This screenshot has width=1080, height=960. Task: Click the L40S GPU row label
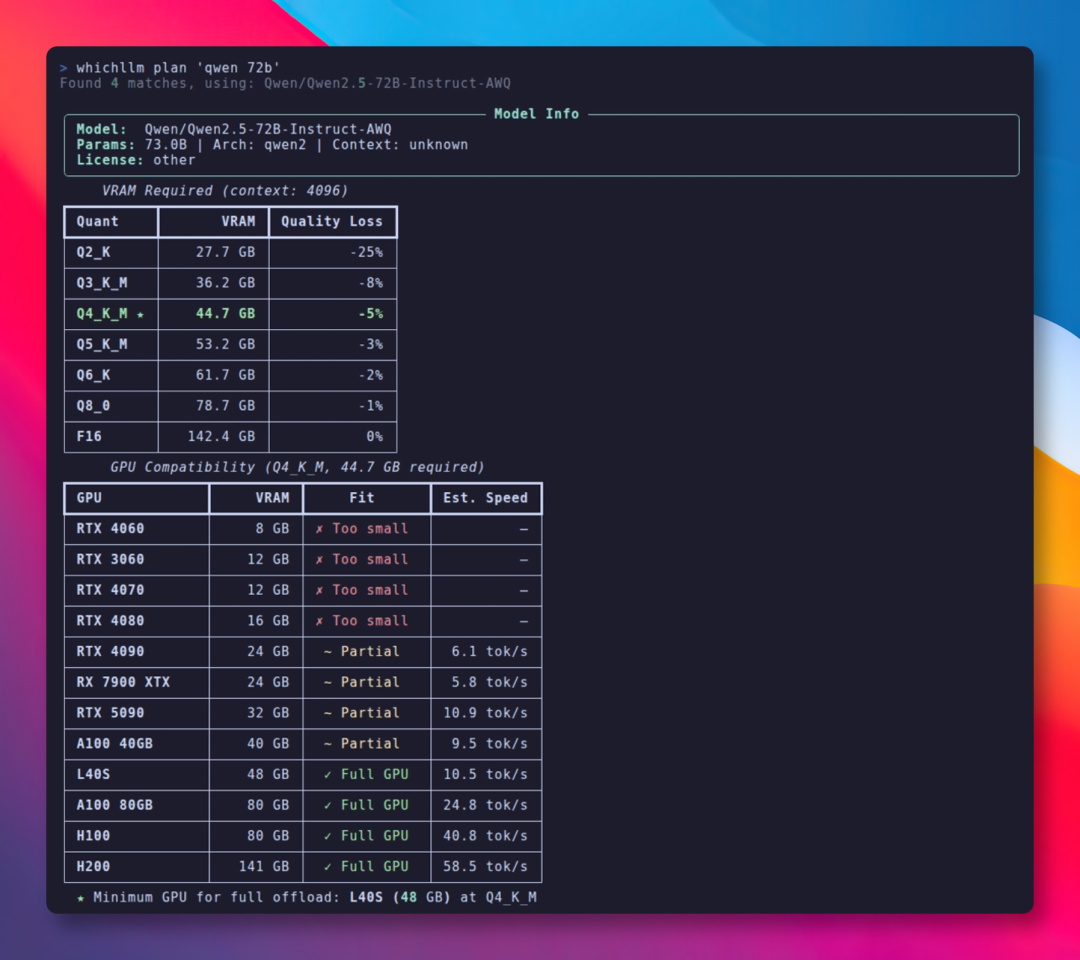pyautogui.click(x=93, y=775)
